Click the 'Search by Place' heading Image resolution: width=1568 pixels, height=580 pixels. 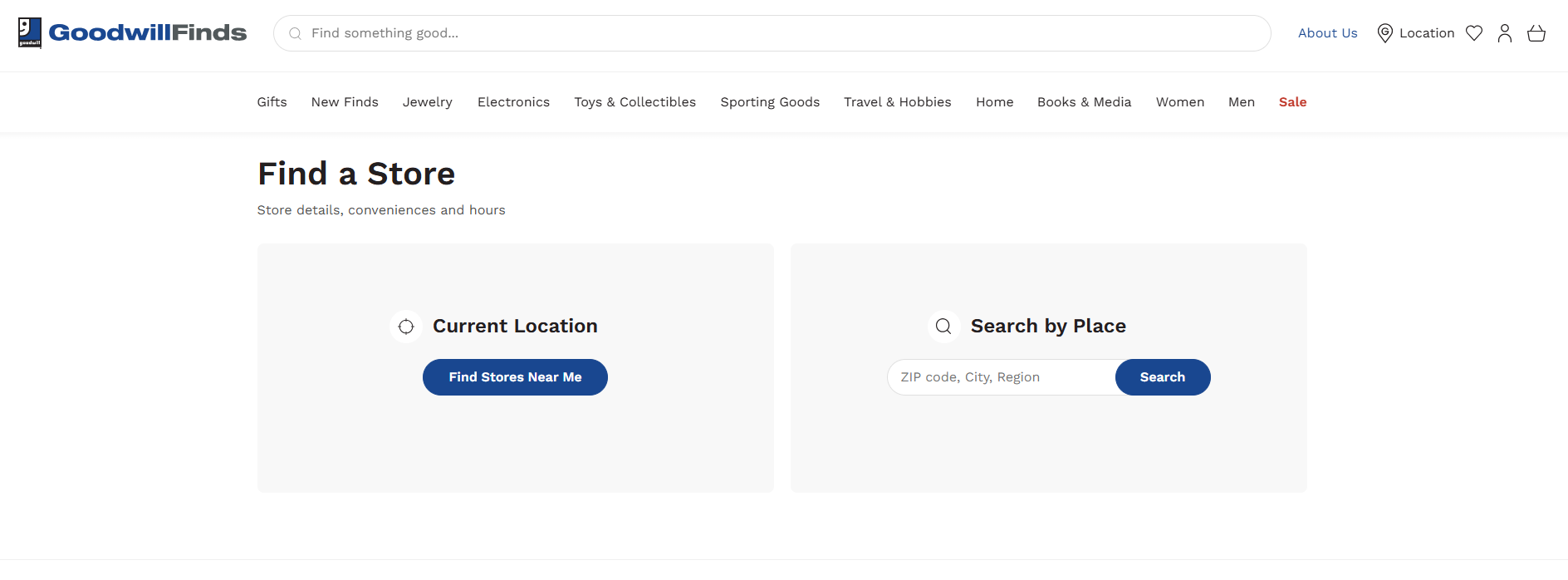(1048, 327)
